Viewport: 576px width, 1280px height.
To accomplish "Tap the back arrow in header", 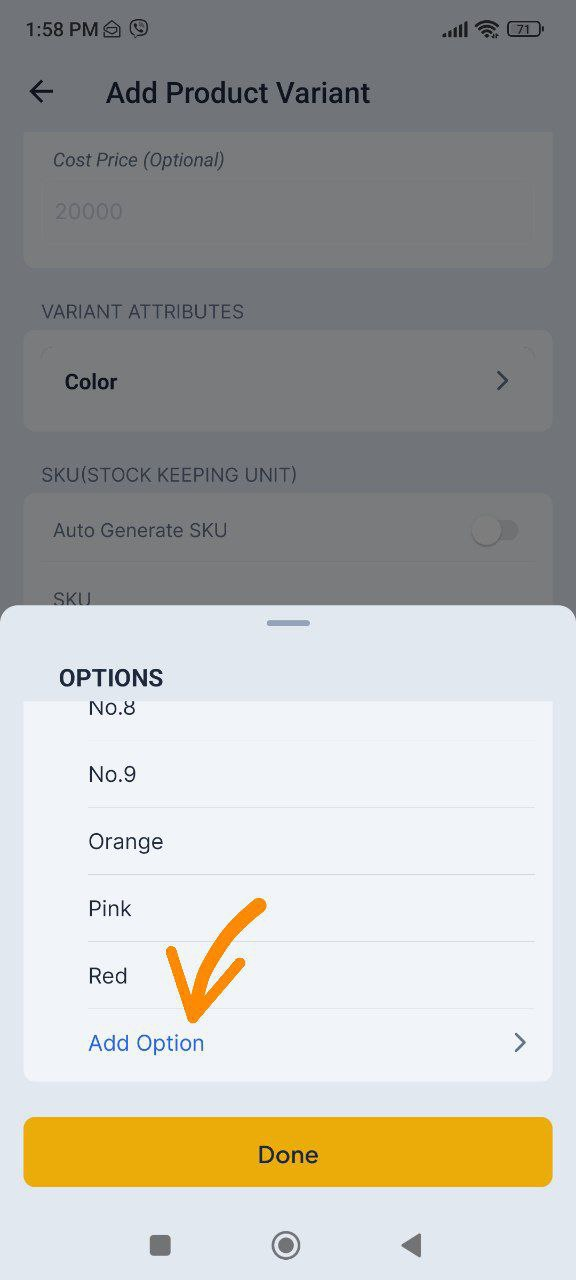I will pyautogui.click(x=41, y=92).
